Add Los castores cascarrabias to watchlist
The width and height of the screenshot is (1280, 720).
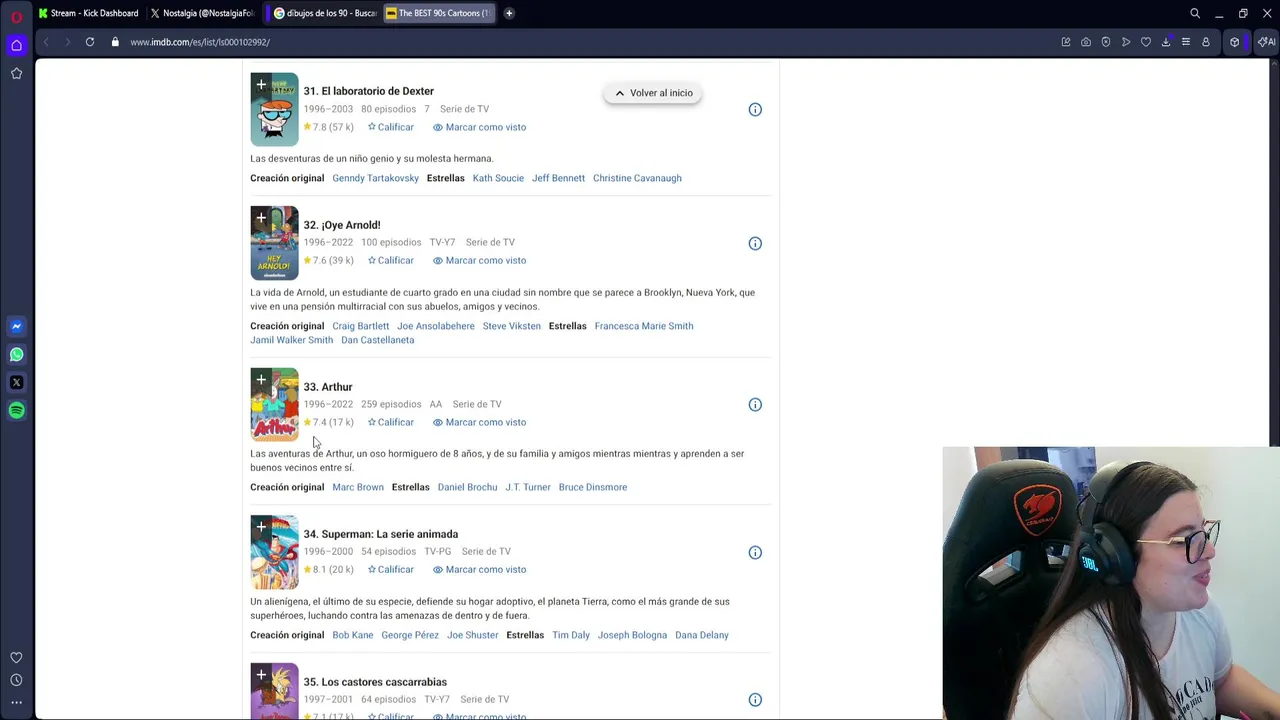[x=261, y=675]
